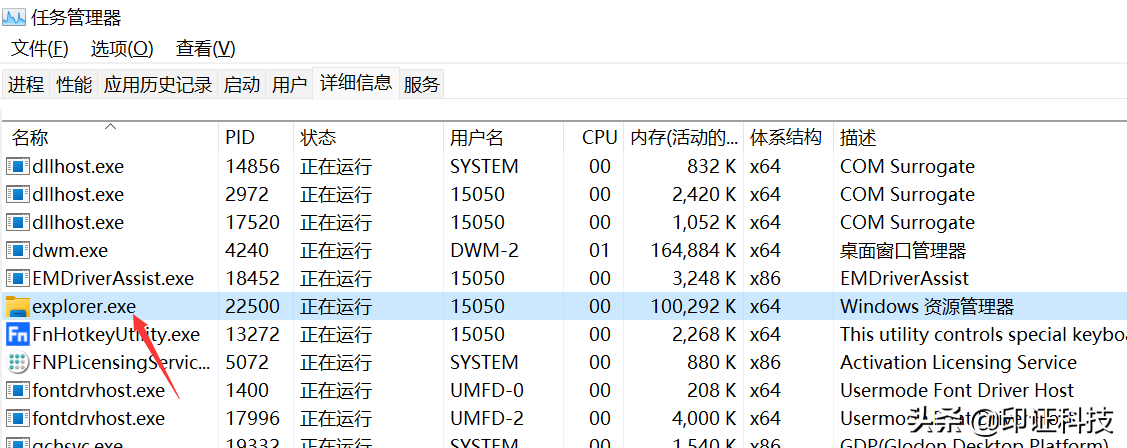This screenshot has height=448, width=1127.
Task: Open the 查看(V) menu
Action: click(x=206, y=48)
